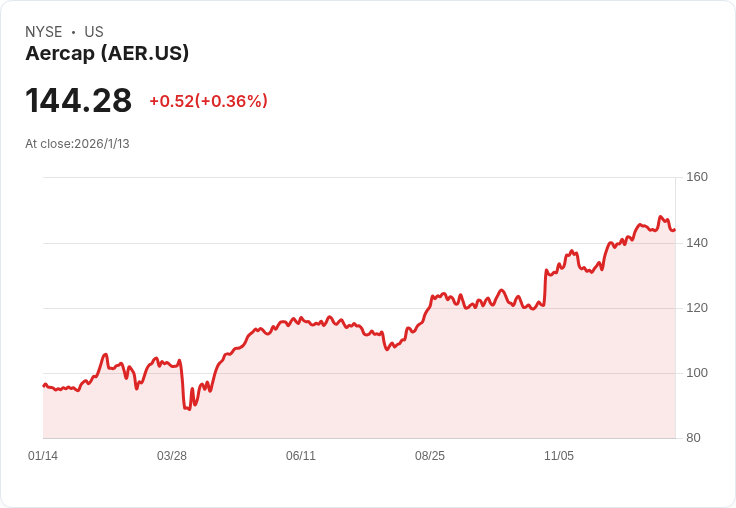Click the 80 price axis label

click(693, 438)
